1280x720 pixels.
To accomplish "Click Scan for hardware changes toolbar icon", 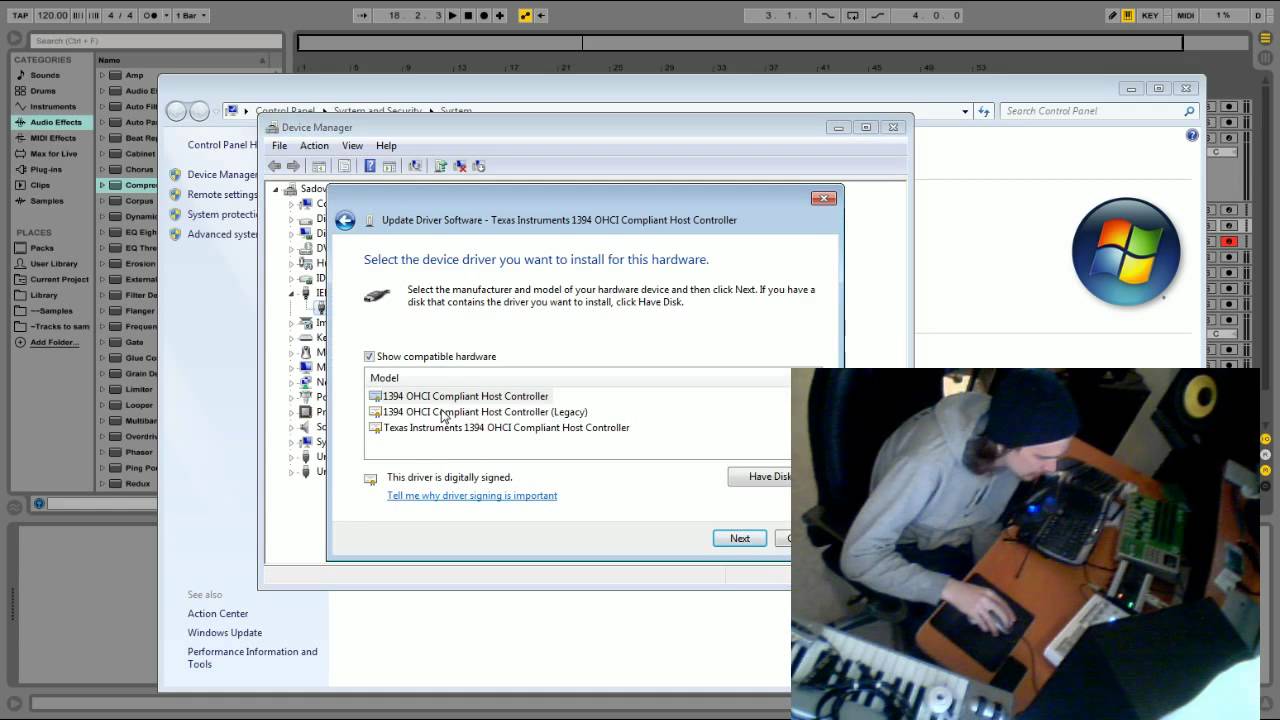I will (x=415, y=166).
